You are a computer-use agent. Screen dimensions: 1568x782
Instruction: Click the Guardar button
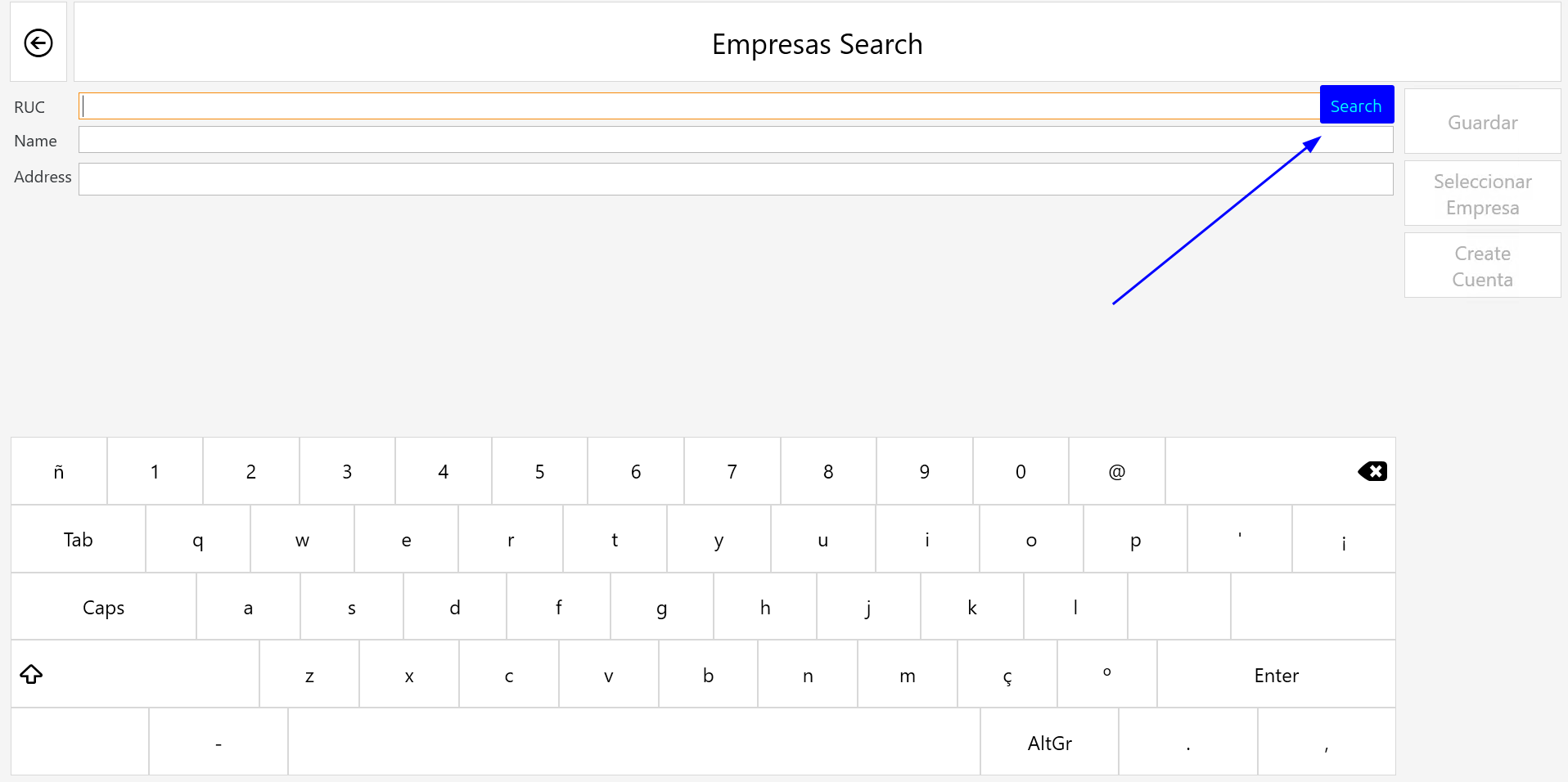click(x=1482, y=122)
